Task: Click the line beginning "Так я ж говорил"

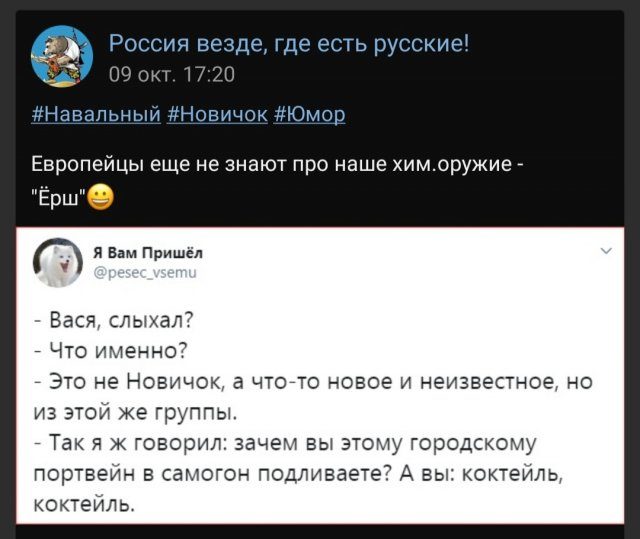Action: click(292, 443)
